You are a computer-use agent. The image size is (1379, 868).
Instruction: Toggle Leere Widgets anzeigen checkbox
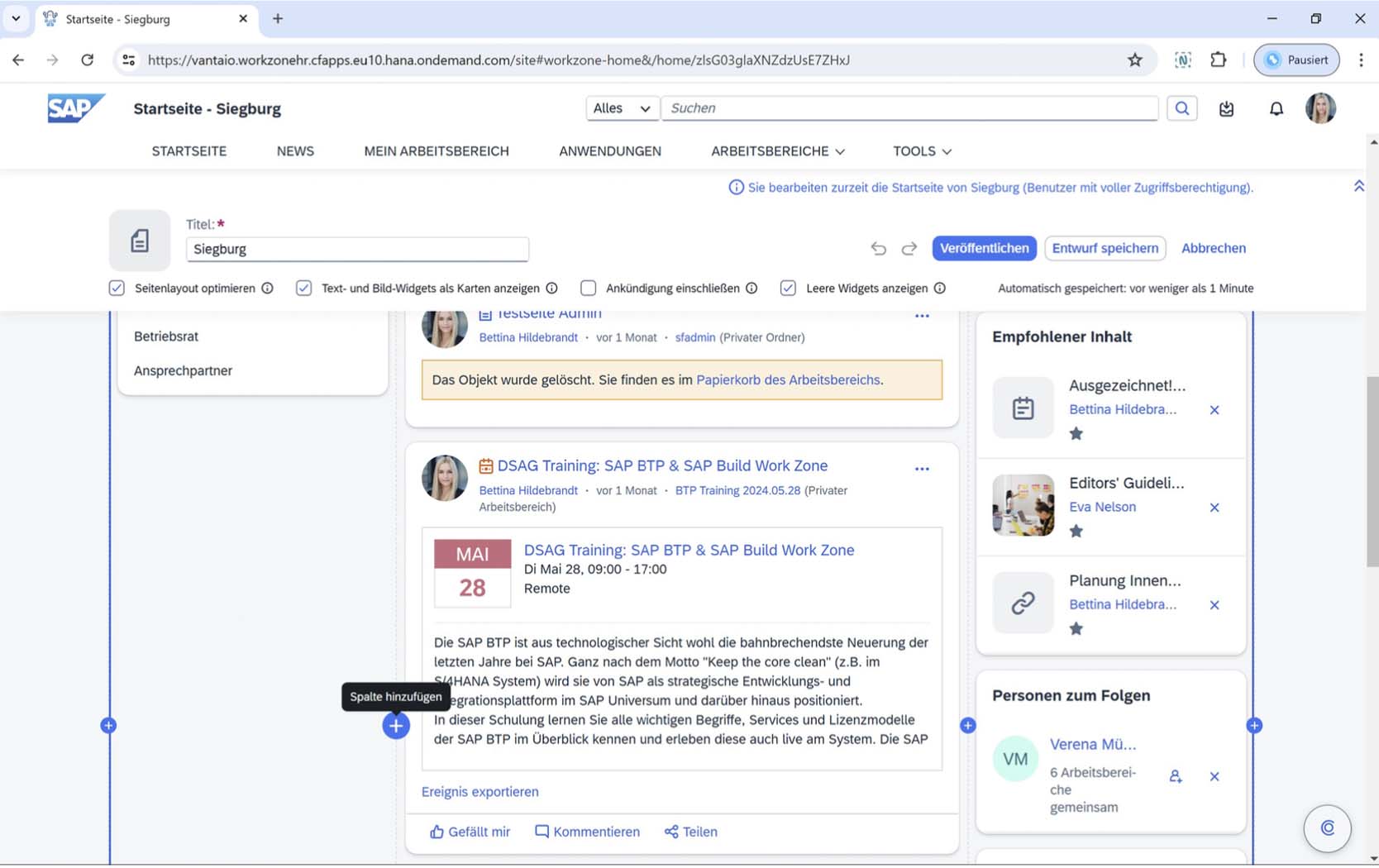click(x=788, y=289)
